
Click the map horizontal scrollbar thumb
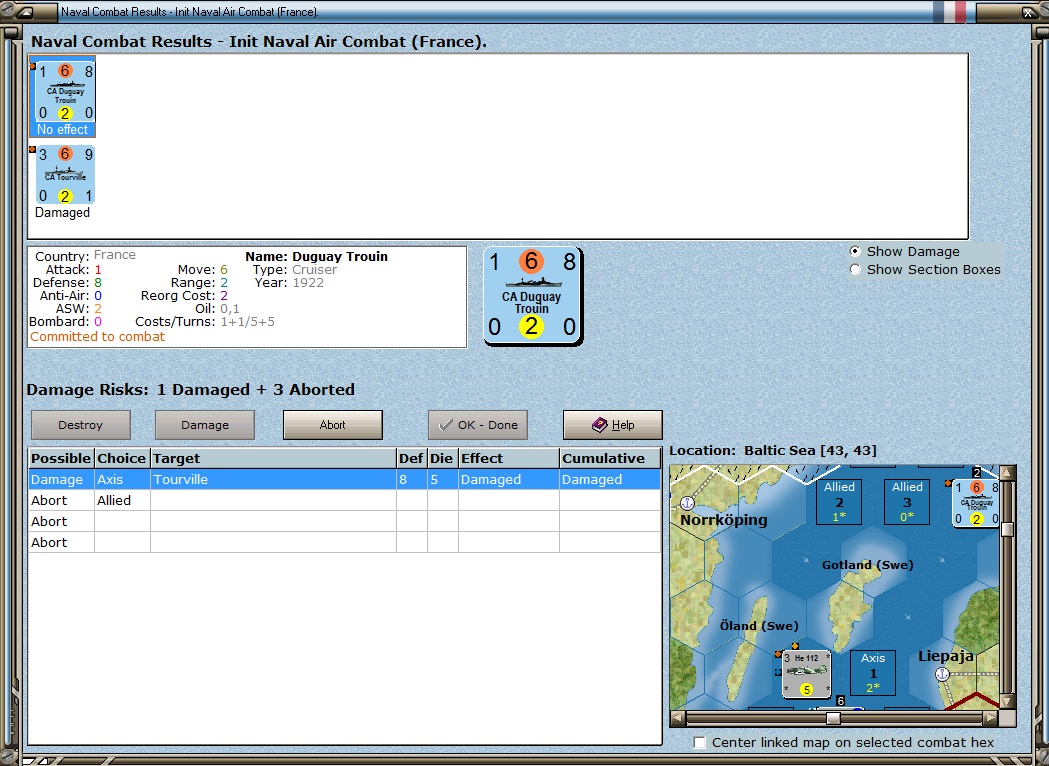coord(834,718)
